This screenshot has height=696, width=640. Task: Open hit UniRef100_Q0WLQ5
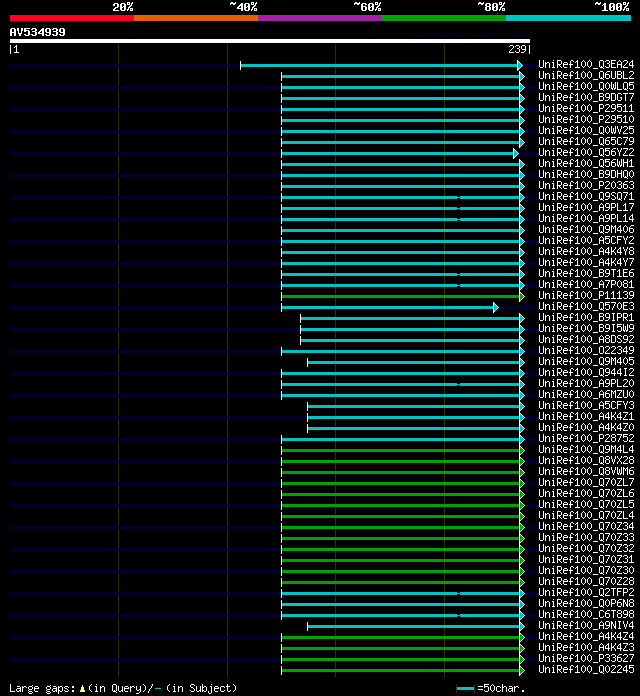point(586,87)
